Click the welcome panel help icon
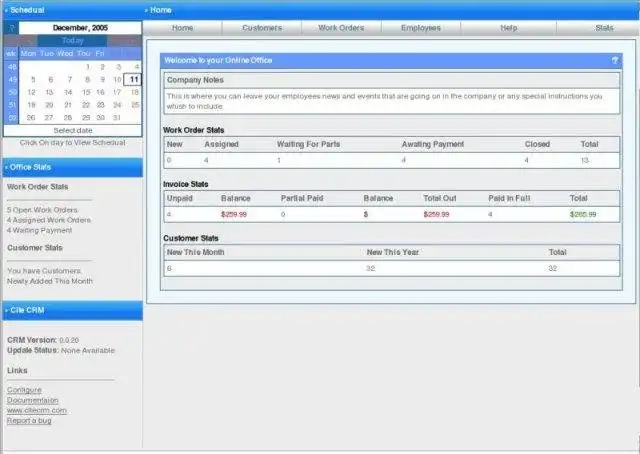 pos(615,60)
